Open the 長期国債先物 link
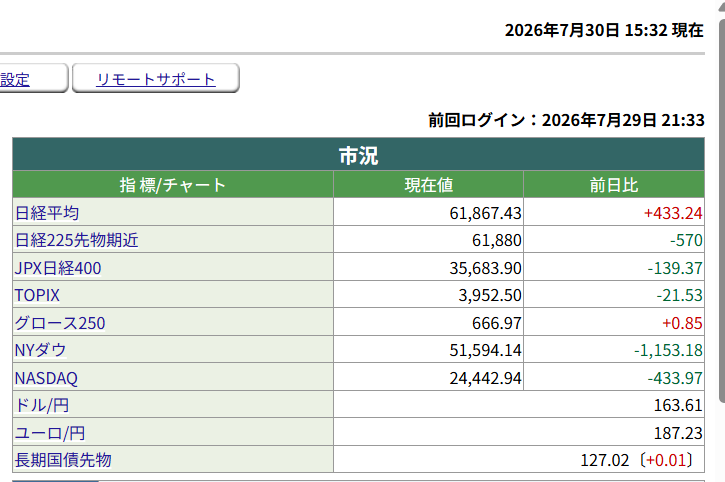 [63, 460]
